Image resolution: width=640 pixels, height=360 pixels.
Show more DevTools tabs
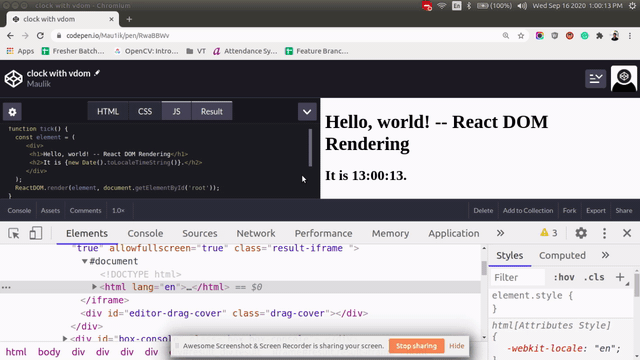click(500, 233)
